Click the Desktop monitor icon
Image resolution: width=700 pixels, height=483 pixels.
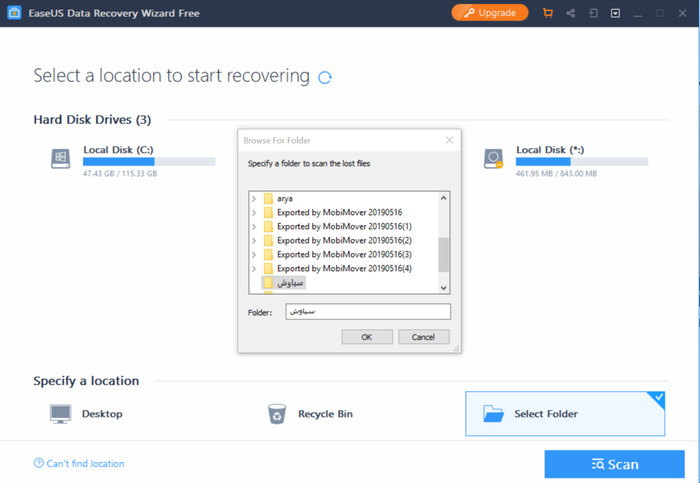(60, 414)
